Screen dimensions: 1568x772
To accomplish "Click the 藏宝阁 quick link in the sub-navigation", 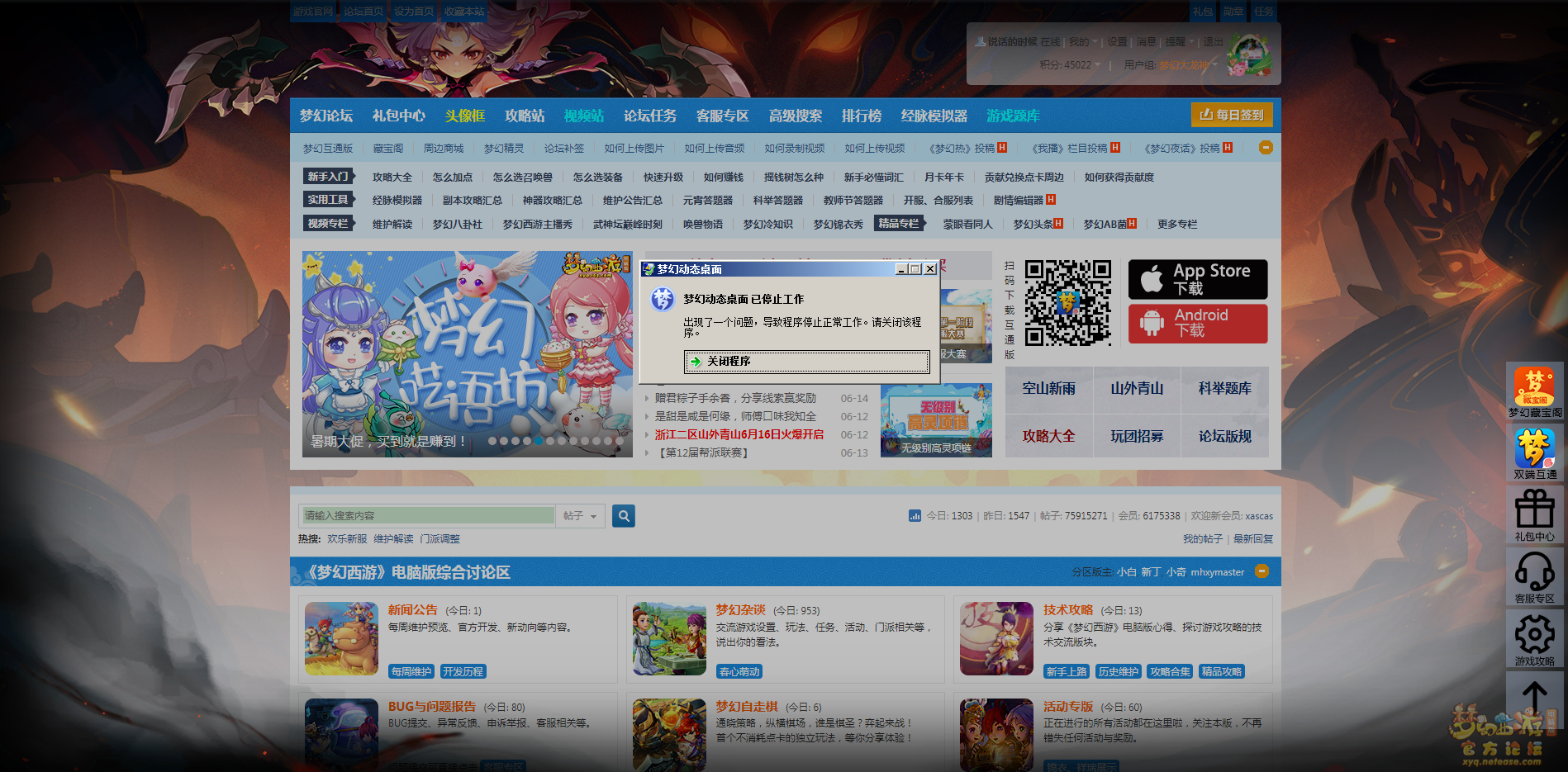I will (x=388, y=149).
